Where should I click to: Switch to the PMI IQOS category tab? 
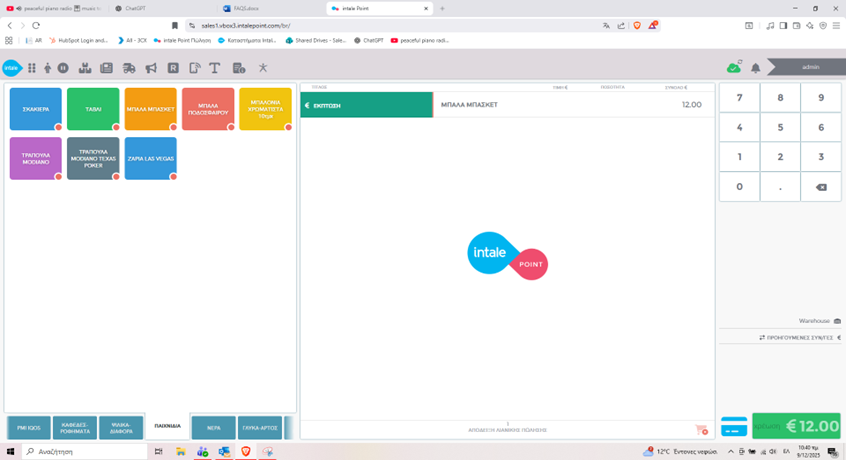tap(29, 428)
